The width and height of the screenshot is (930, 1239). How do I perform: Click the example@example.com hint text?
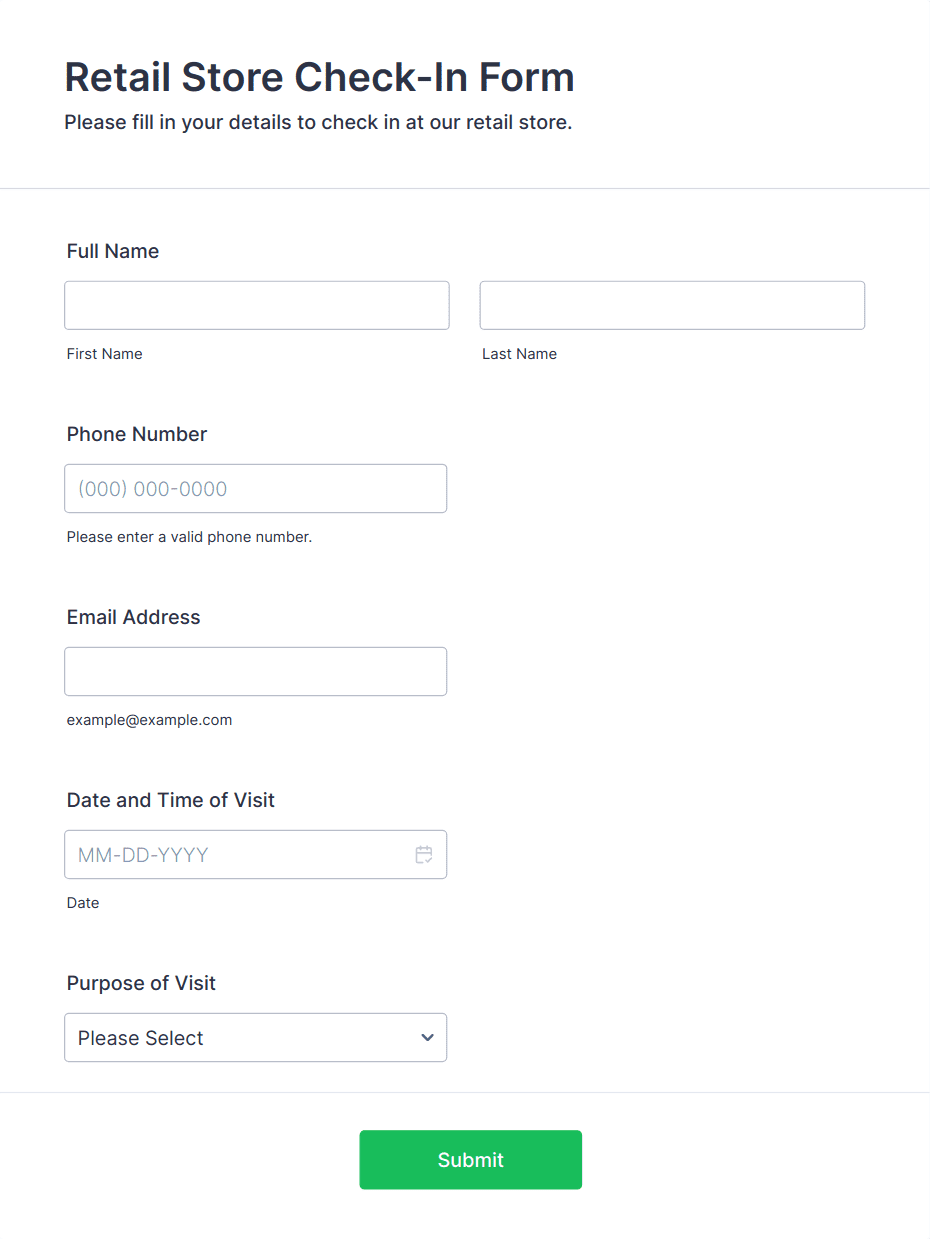149,720
